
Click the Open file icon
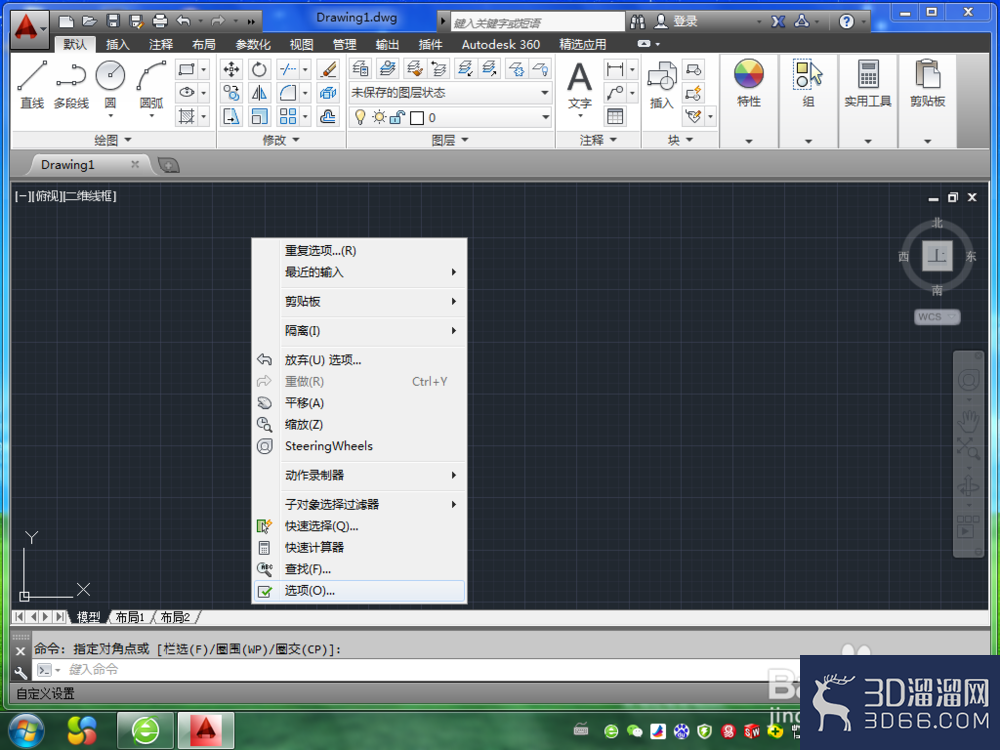89,21
